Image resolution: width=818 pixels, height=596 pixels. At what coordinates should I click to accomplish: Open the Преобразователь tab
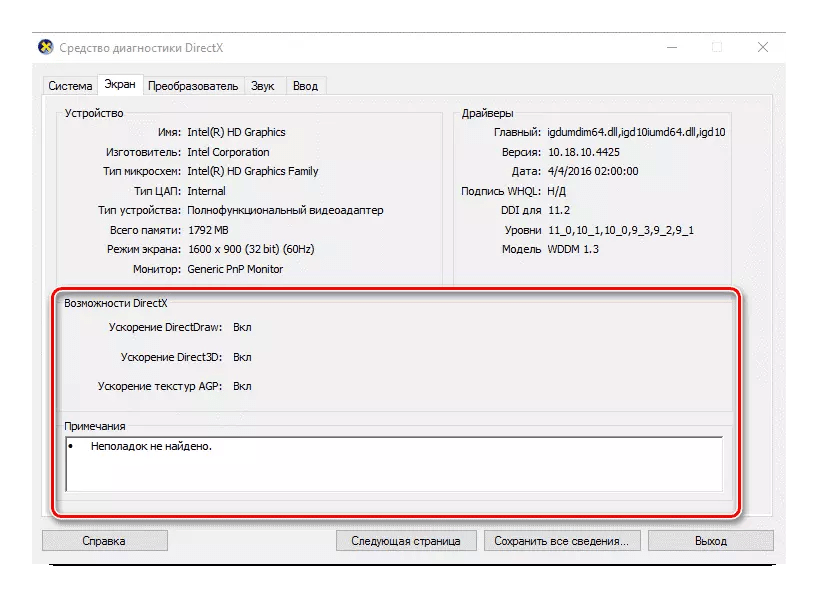pos(193,86)
